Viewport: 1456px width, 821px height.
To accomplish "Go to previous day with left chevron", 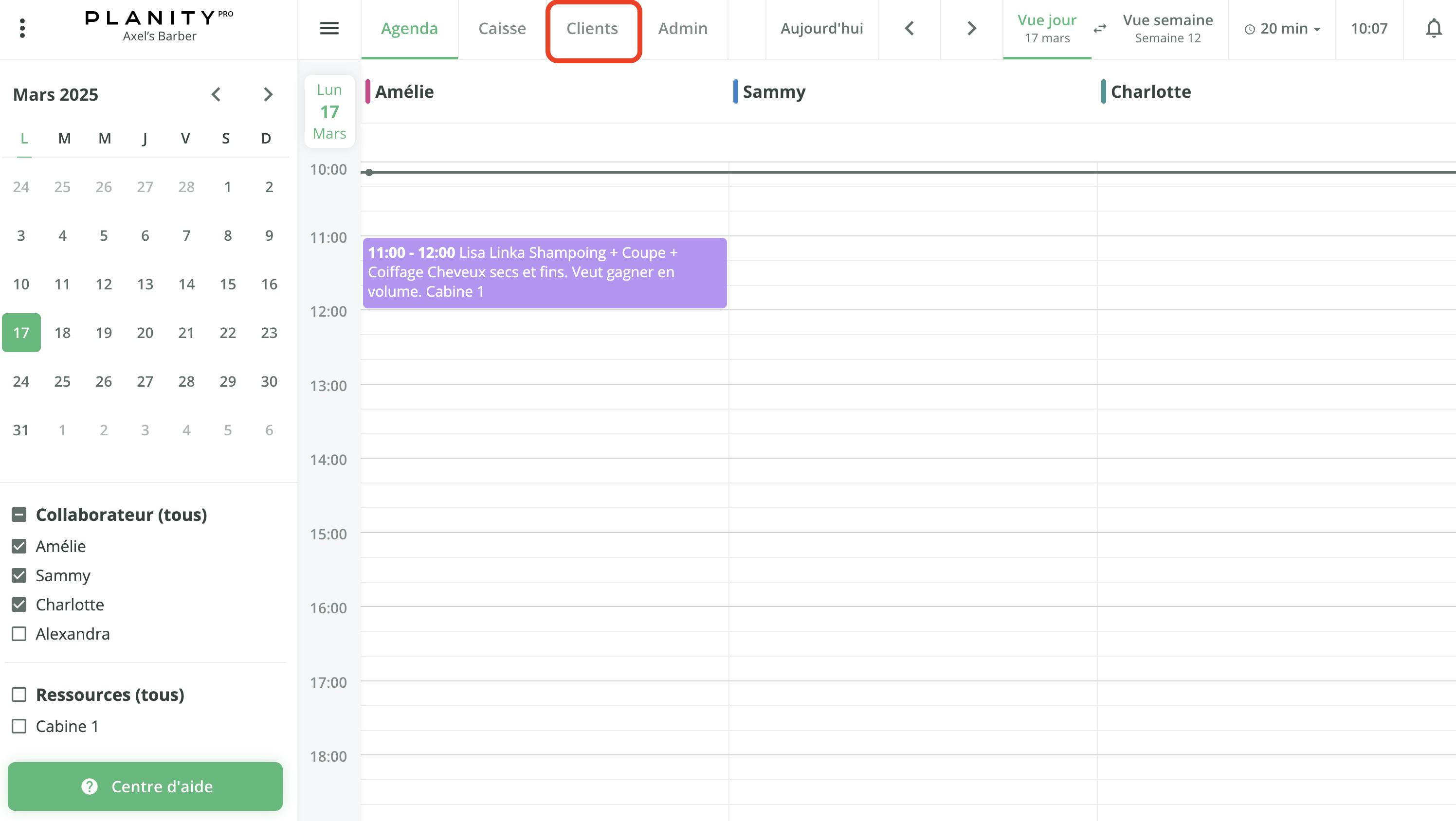I will 910,28.
